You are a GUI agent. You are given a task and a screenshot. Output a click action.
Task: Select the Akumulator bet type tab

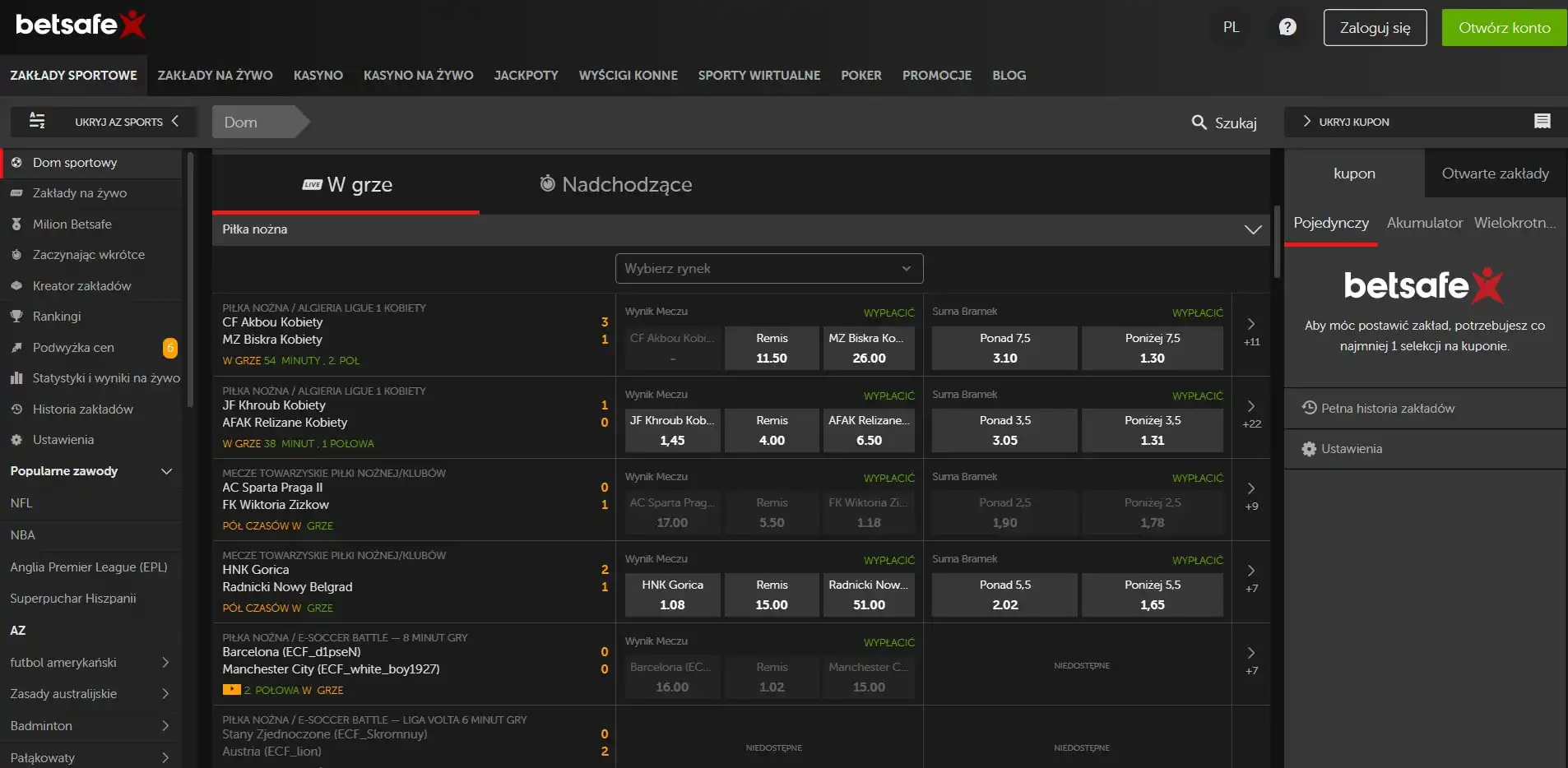coord(1424,223)
